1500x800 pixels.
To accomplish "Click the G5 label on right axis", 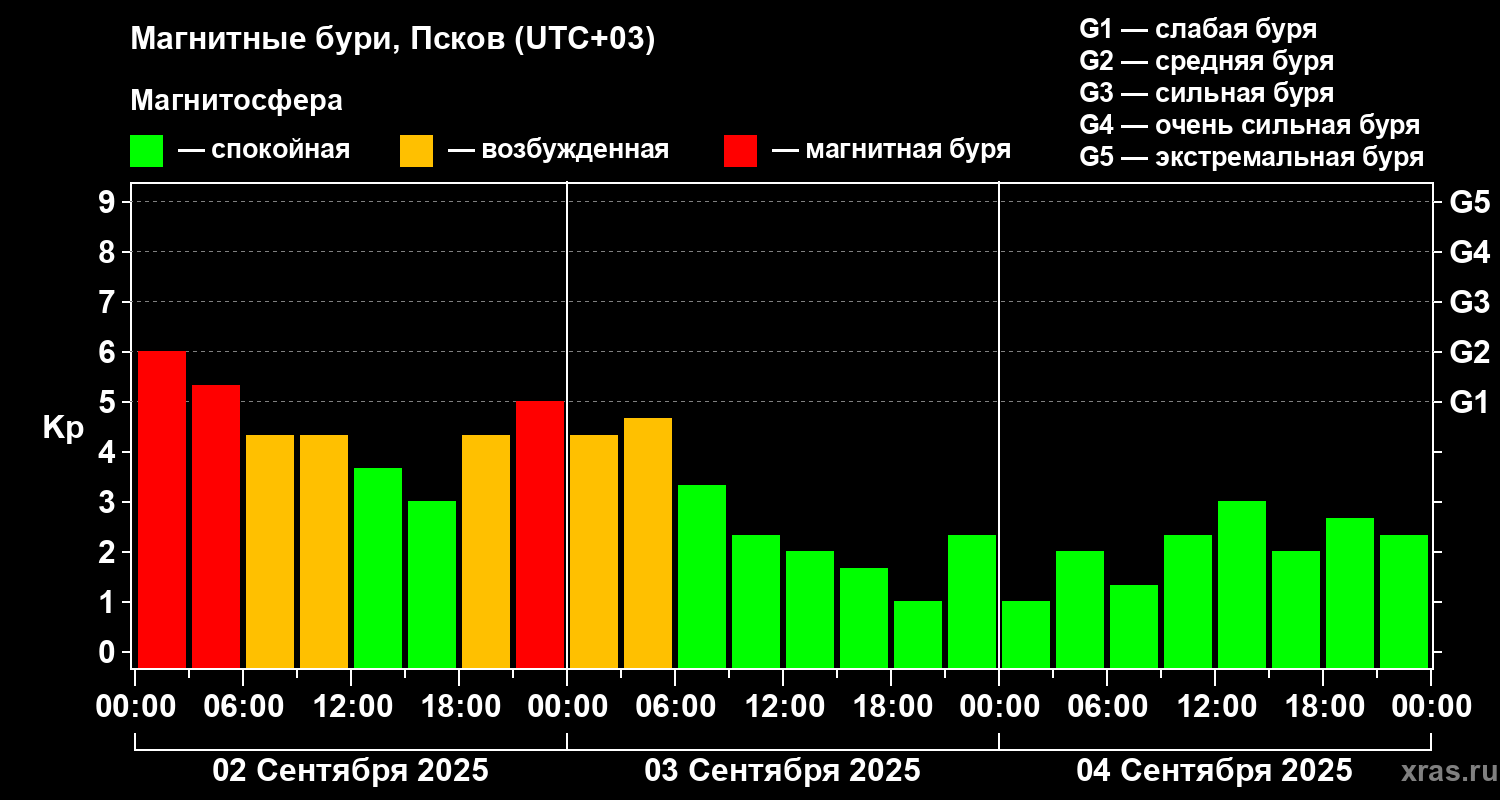I will pyautogui.click(x=1469, y=202).
